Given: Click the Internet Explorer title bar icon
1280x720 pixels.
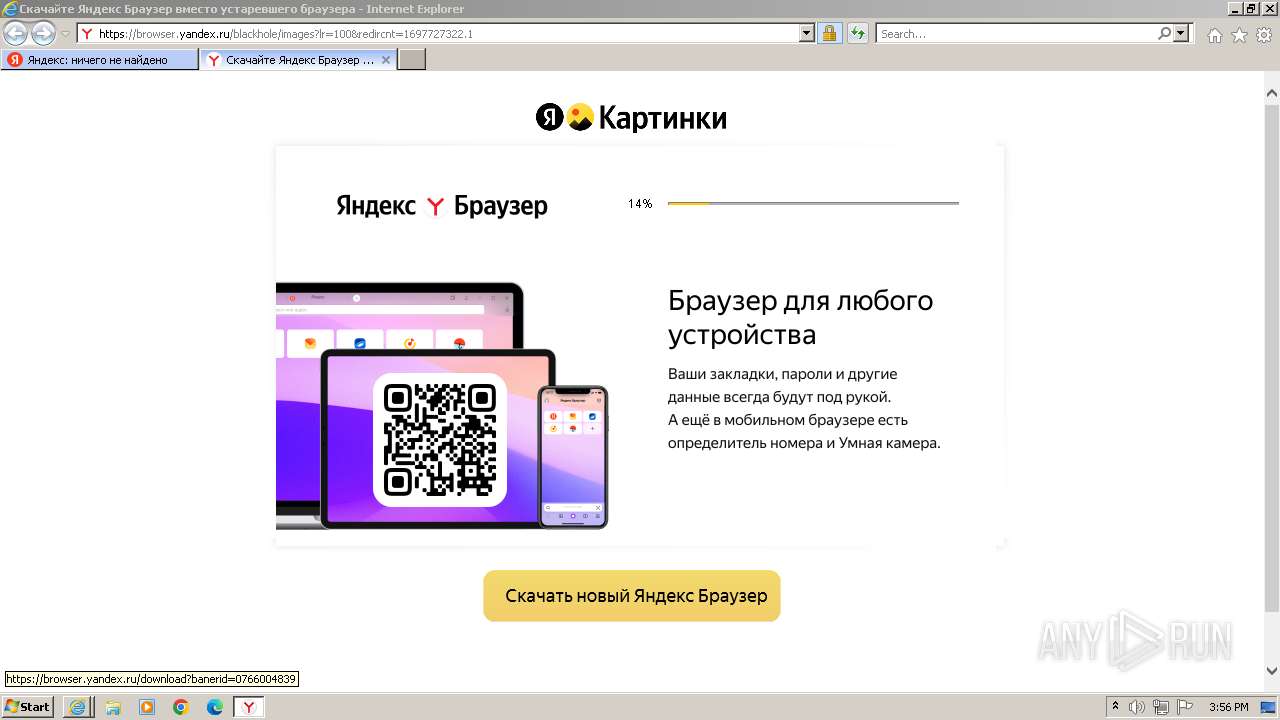Looking at the screenshot, I should pyautogui.click(x=10, y=9).
